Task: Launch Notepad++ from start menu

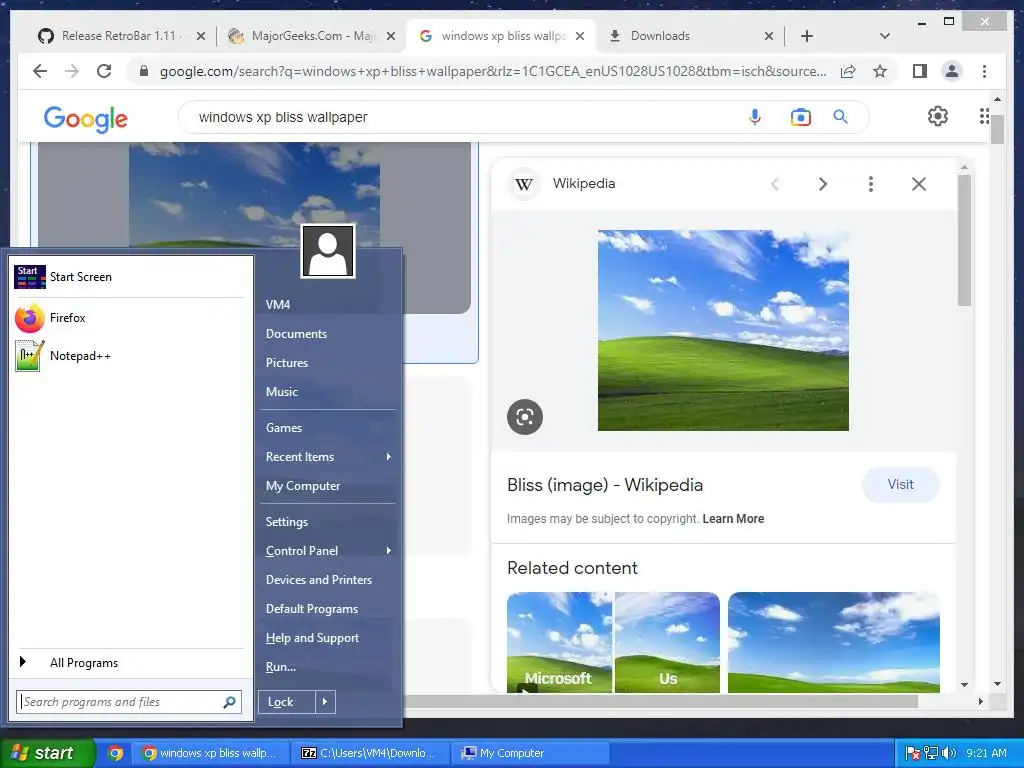Action: (x=129, y=356)
